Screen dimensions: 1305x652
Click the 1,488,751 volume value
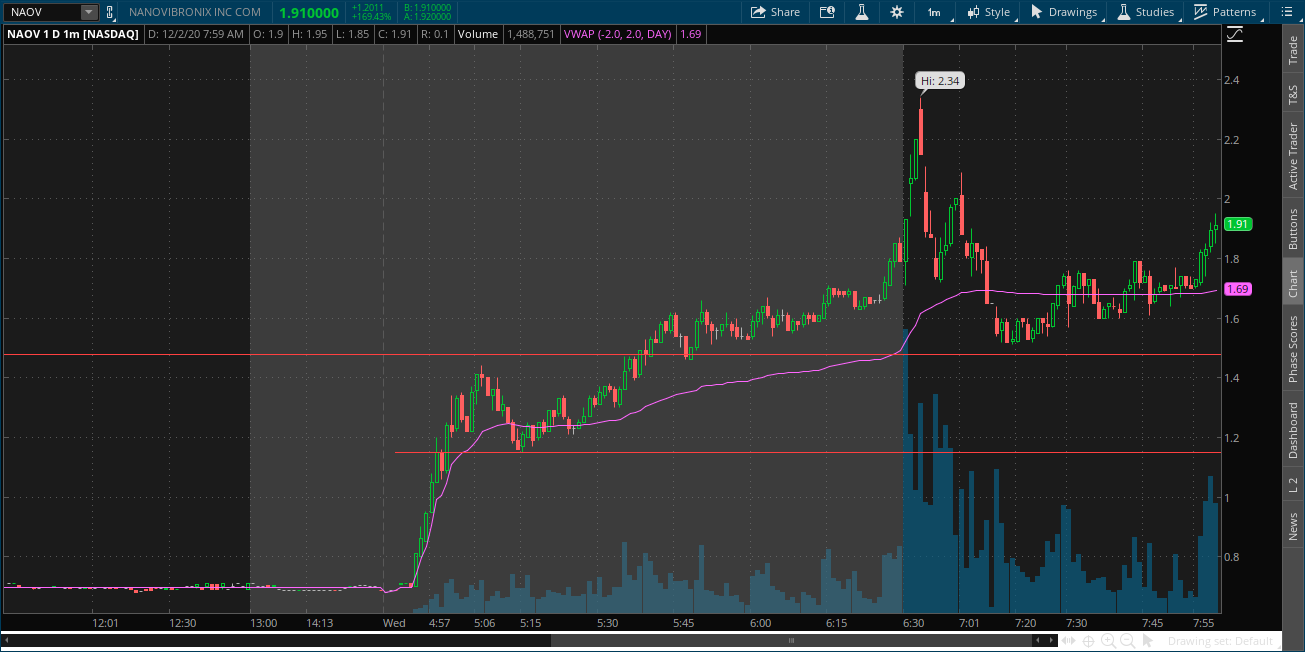click(x=531, y=34)
